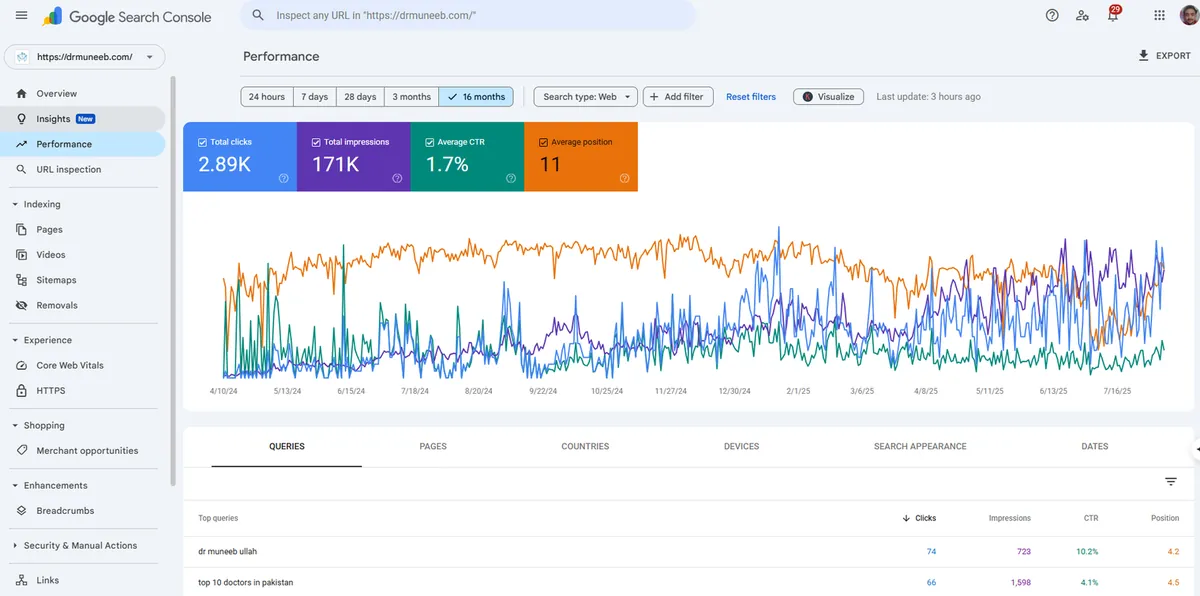Click the URL inspection magnifier icon
The width and height of the screenshot is (1200, 596).
(21, 169)
